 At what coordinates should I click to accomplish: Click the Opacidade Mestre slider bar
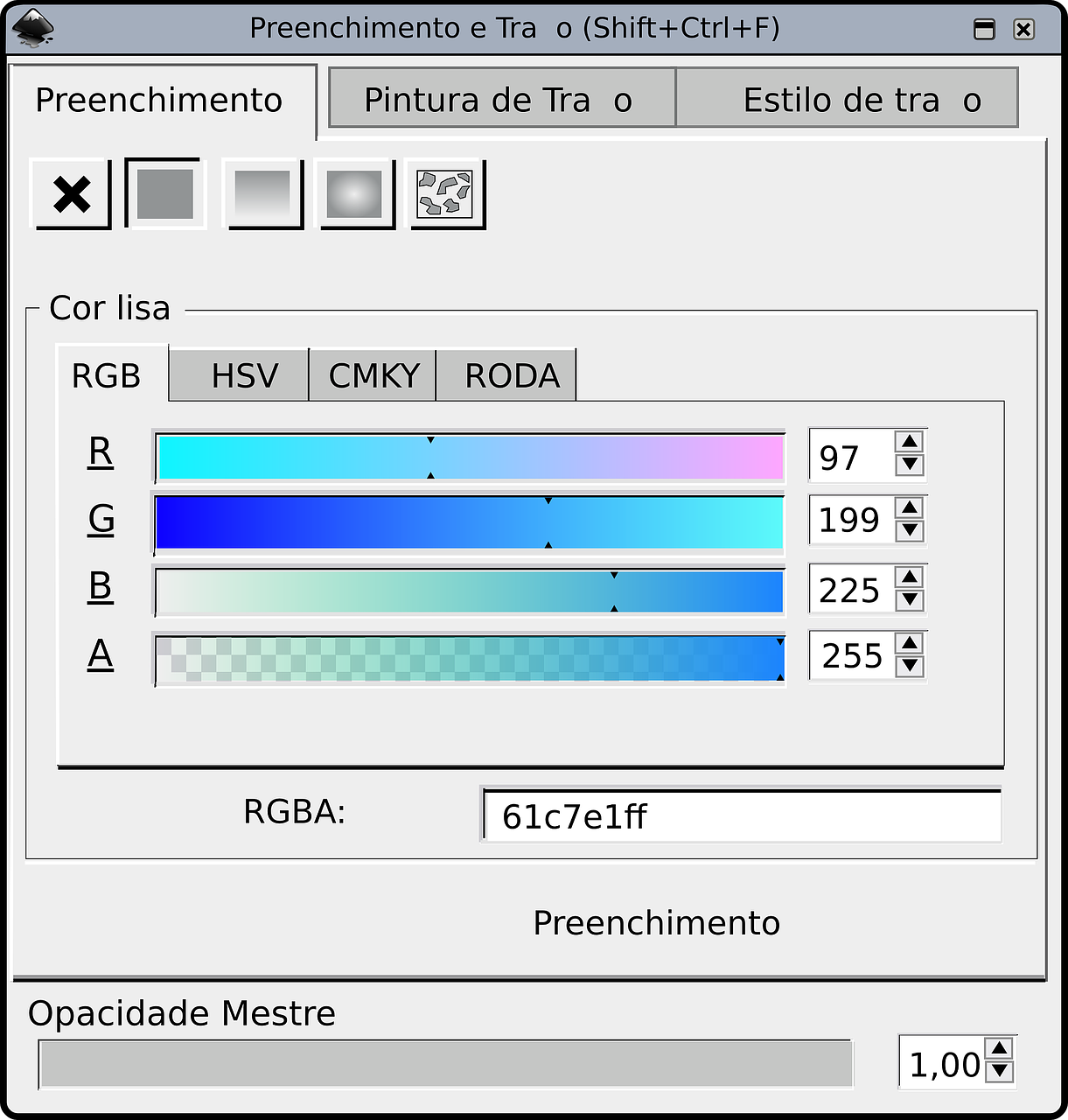click(x=445, y=1064)
